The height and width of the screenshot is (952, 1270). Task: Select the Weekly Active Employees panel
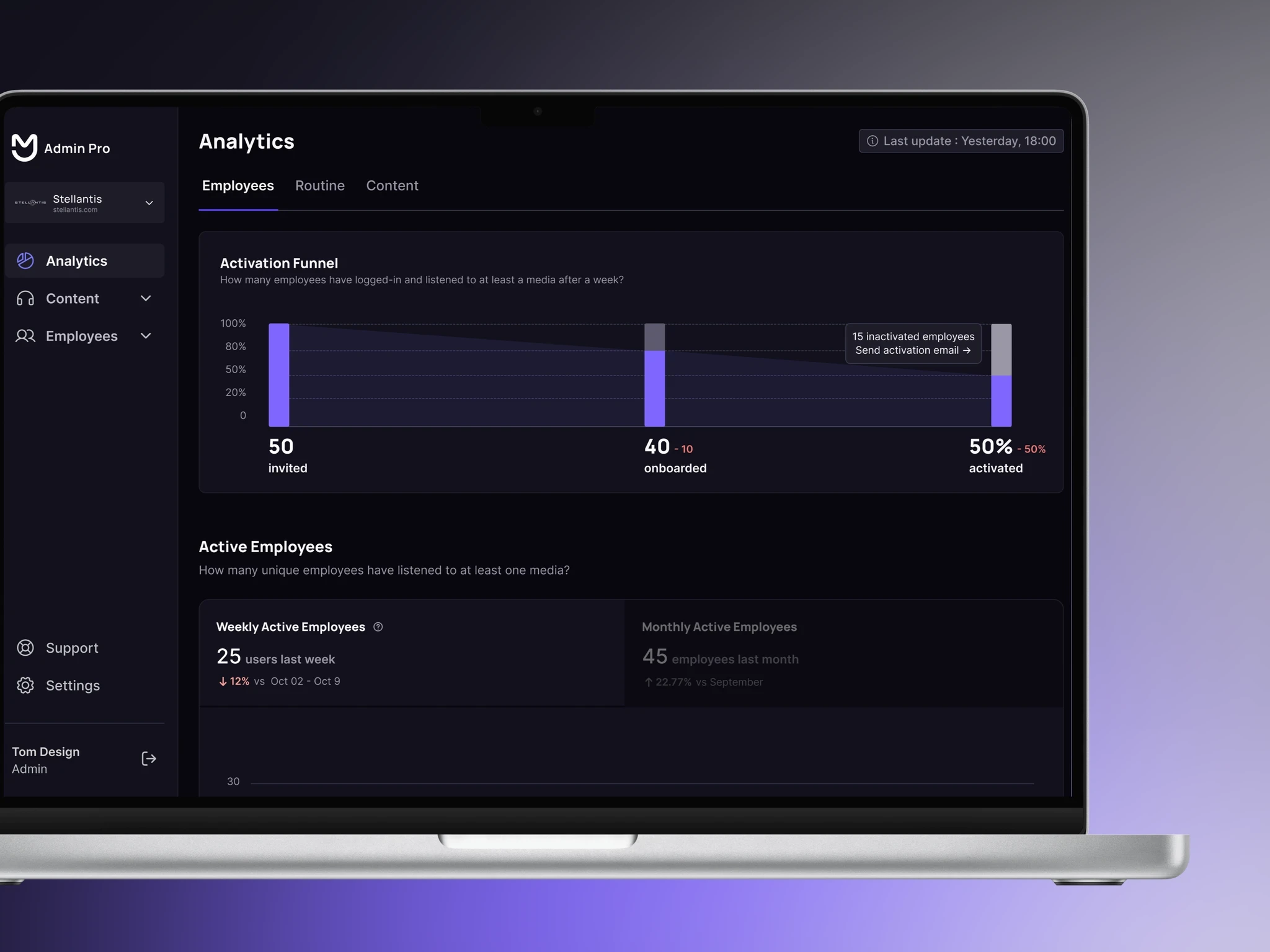(x=412, y=653)
